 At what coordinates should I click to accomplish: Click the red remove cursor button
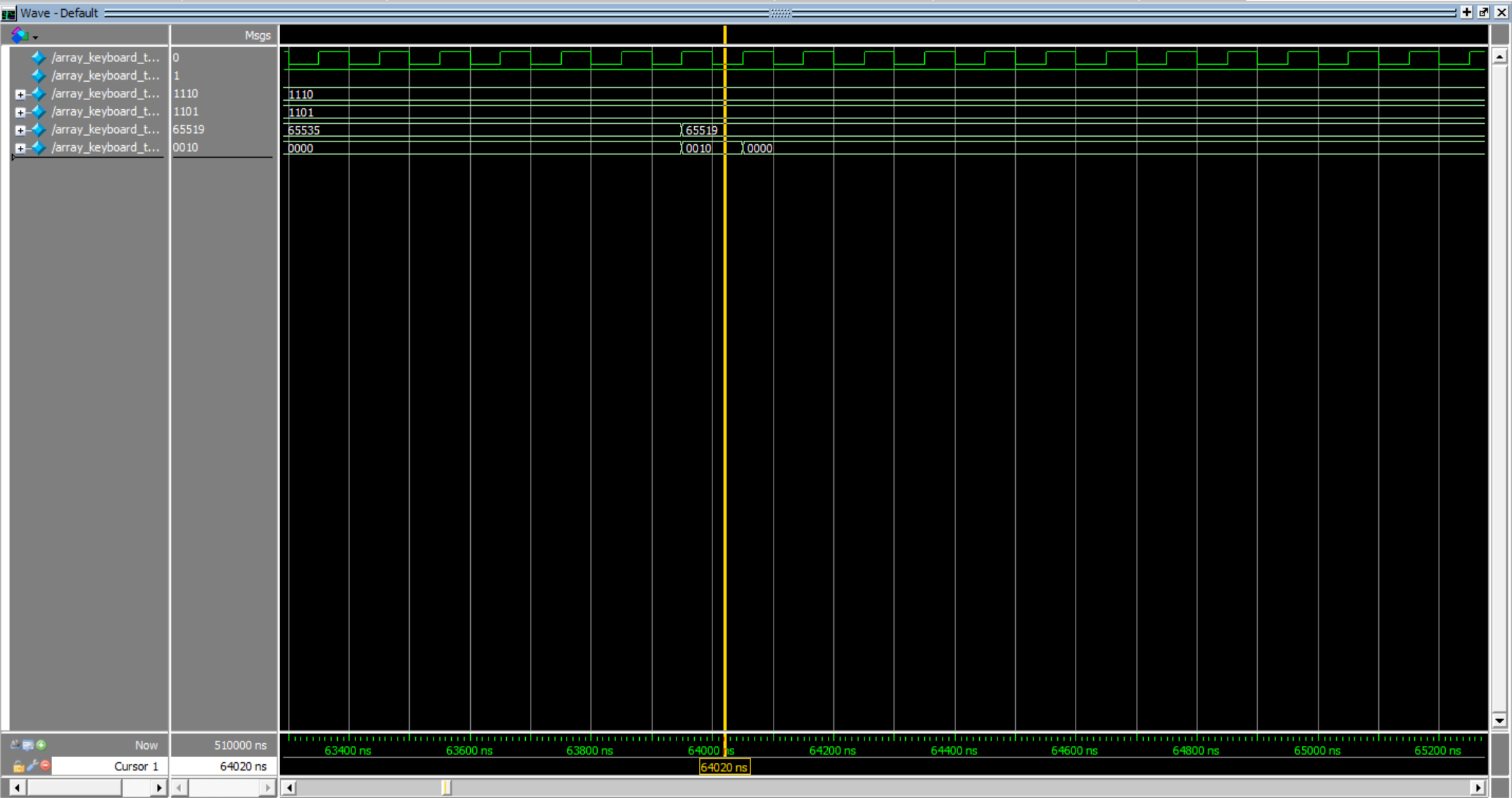46,766
